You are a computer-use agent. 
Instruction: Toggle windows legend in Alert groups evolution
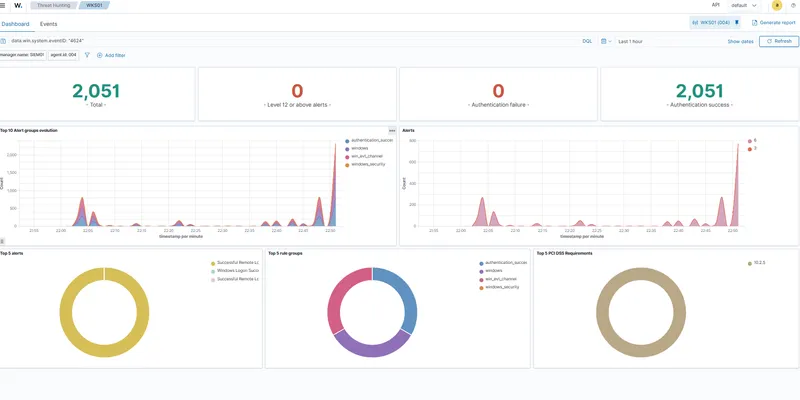[357, 148]
